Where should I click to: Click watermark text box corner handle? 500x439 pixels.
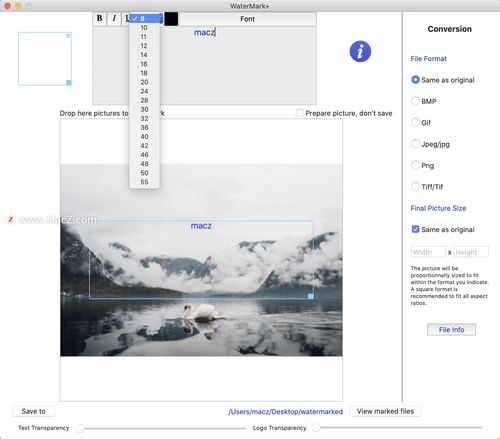pos(311,296)
